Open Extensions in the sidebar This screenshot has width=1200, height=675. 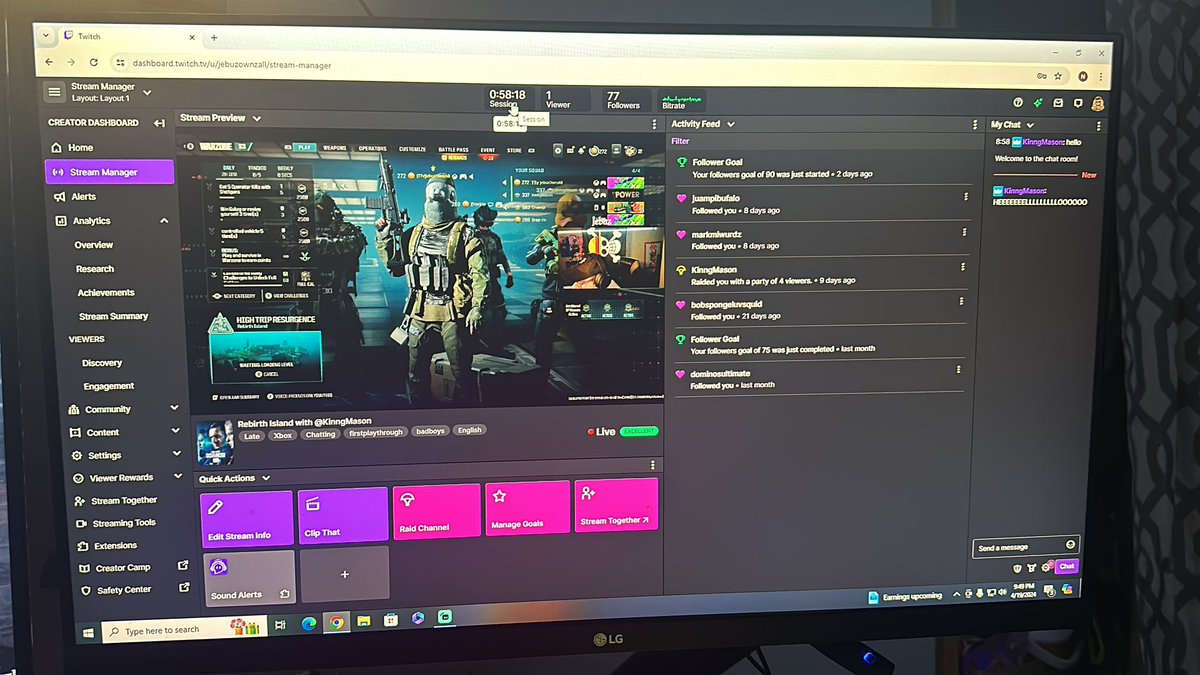click(x=108, y=546)
